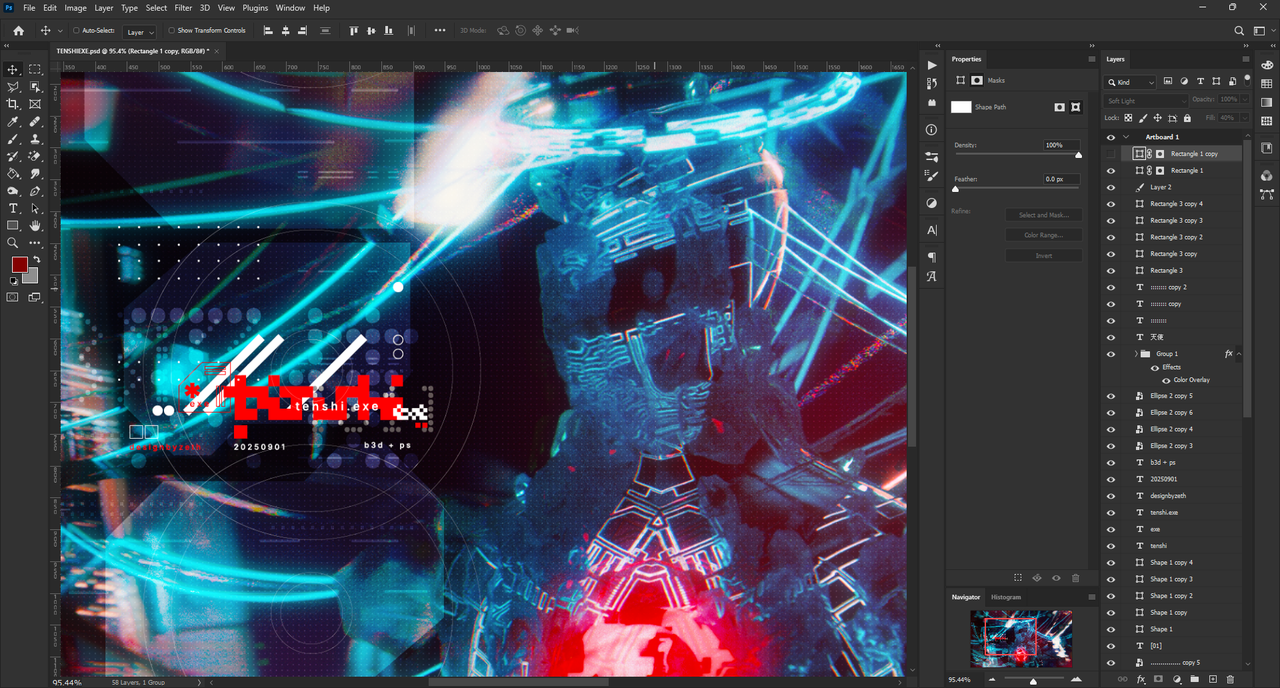This screenshot has width=1280, height=688.
Task: Select the Hand tool
Action: tap(35, 225)
